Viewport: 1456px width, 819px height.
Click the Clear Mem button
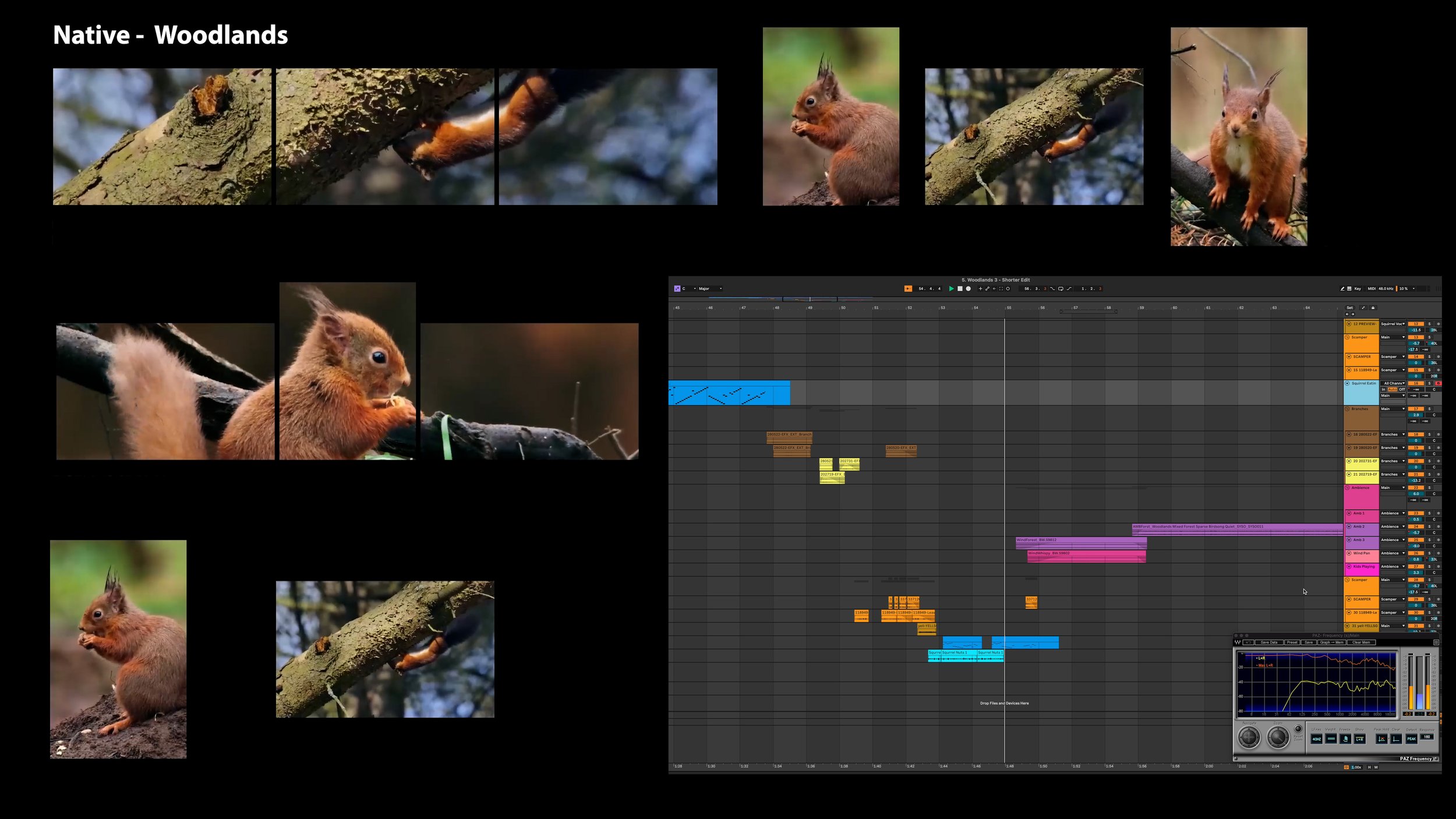pyautogui.click(x=1360, y=643)
